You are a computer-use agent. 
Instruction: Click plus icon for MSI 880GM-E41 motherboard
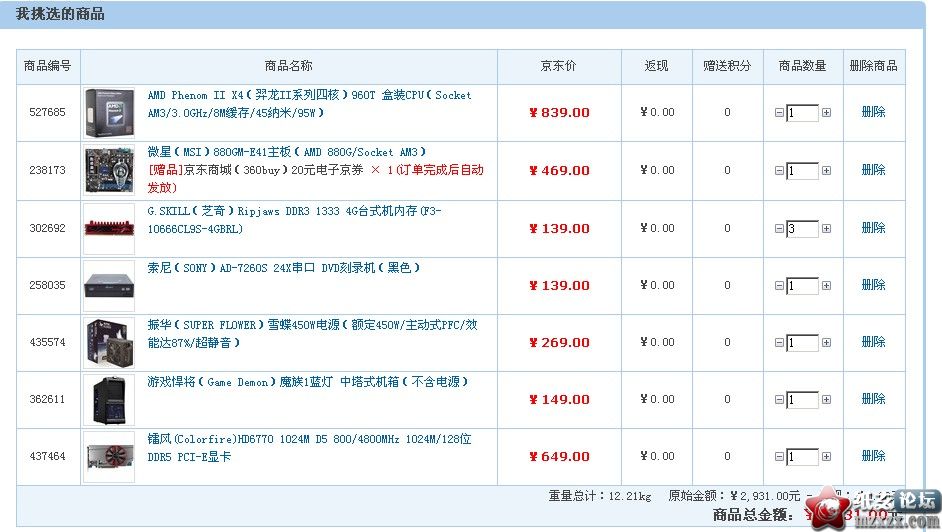(826, 171)
